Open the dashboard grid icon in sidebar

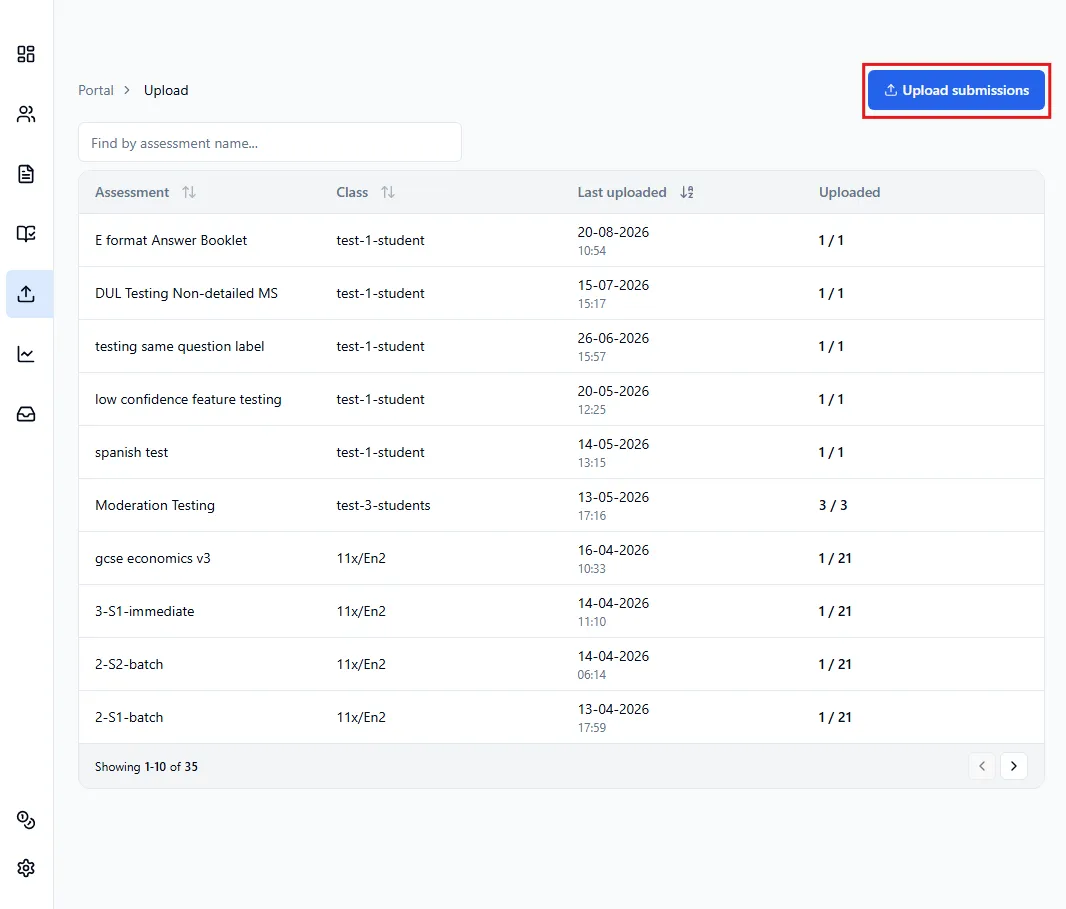(26, 54)
